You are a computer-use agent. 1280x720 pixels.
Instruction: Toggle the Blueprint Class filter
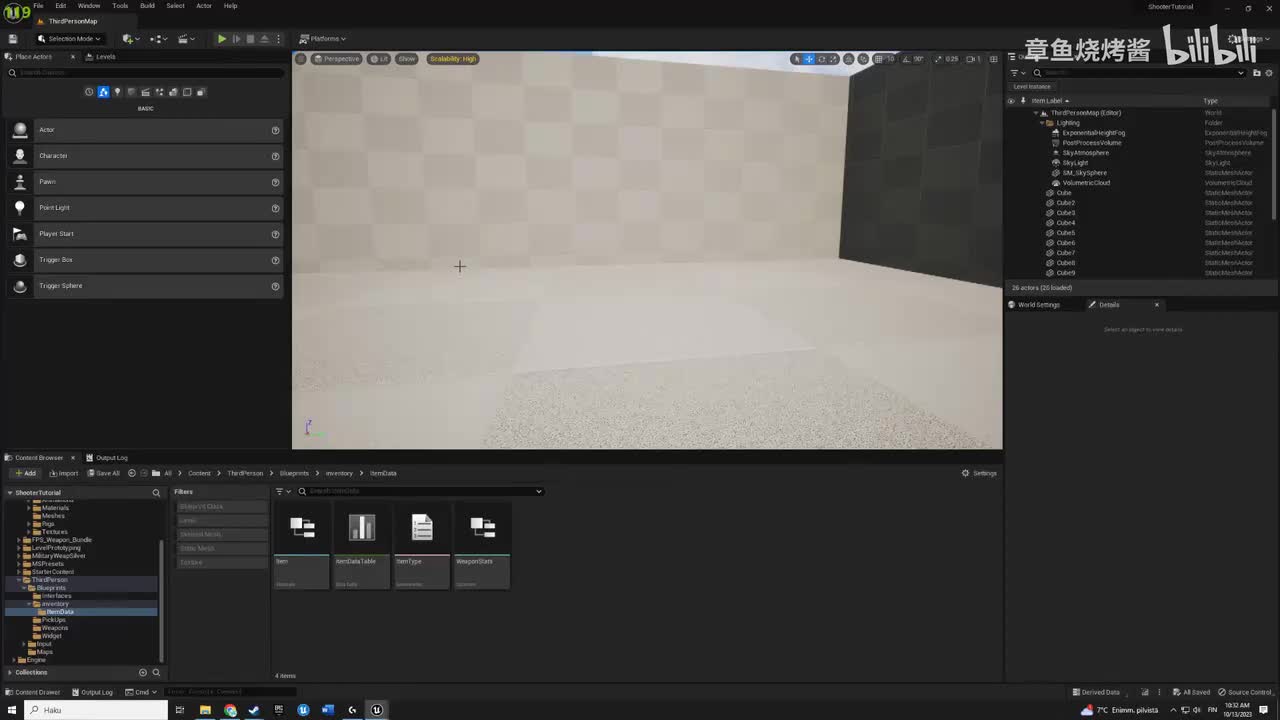pyautogui.click(x=221, y=506)
